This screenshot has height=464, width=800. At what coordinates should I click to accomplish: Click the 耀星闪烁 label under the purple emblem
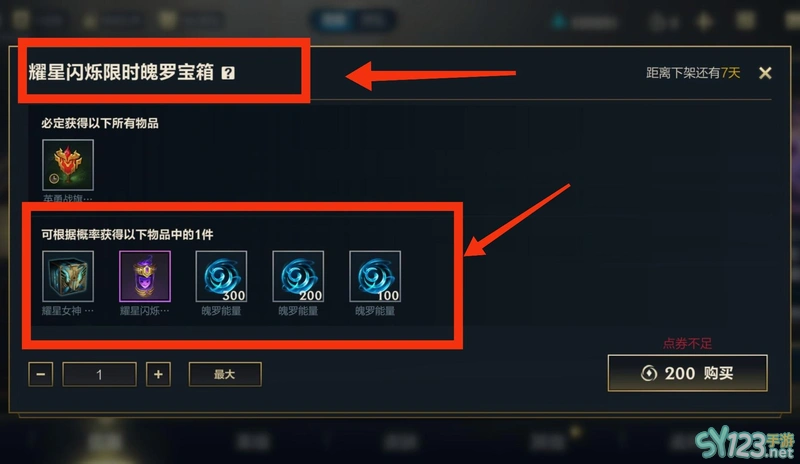[144, 311]
